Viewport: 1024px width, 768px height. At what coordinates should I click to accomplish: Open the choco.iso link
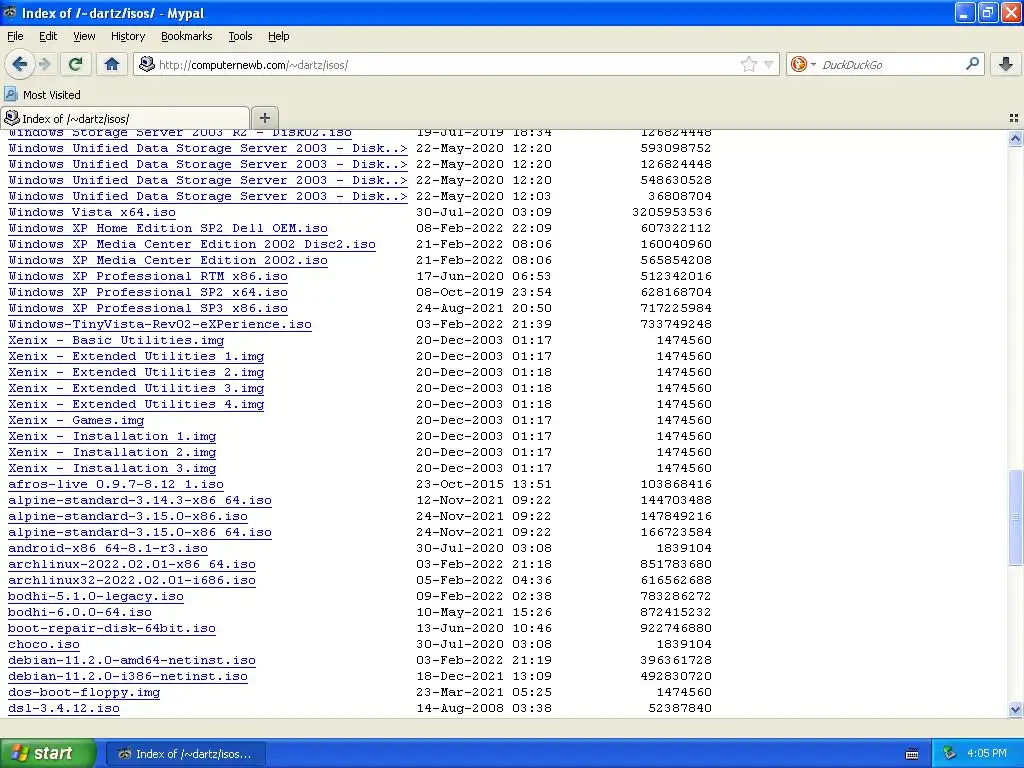[44, 645]
